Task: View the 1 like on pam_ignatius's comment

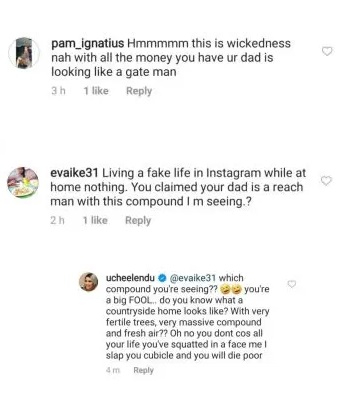Action: click(x=96, y=91)
